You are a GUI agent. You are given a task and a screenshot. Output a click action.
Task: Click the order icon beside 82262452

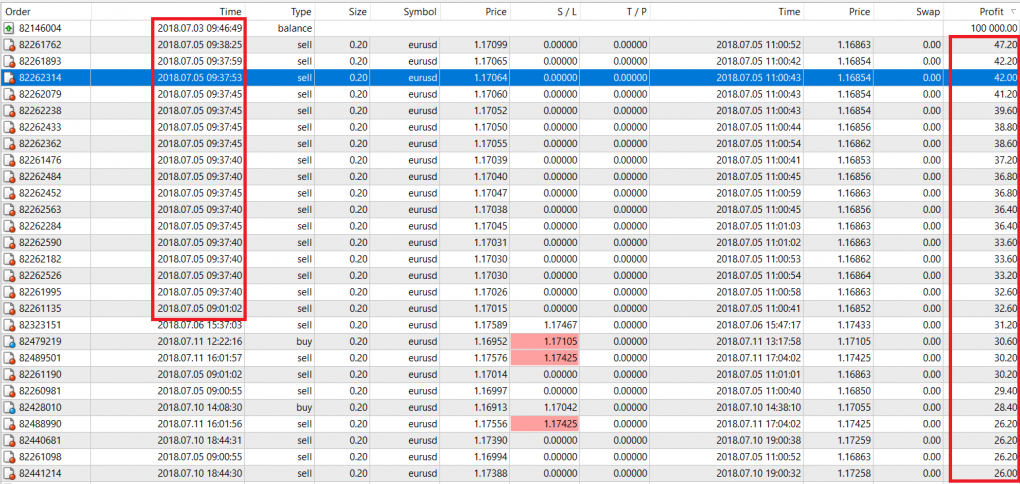(x=8, y=193)
